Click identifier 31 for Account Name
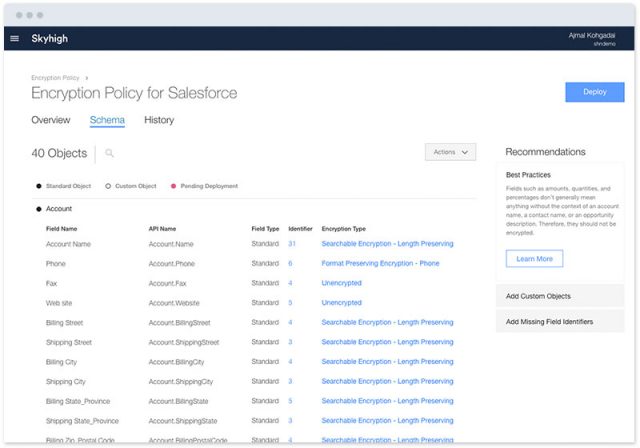 292,244
